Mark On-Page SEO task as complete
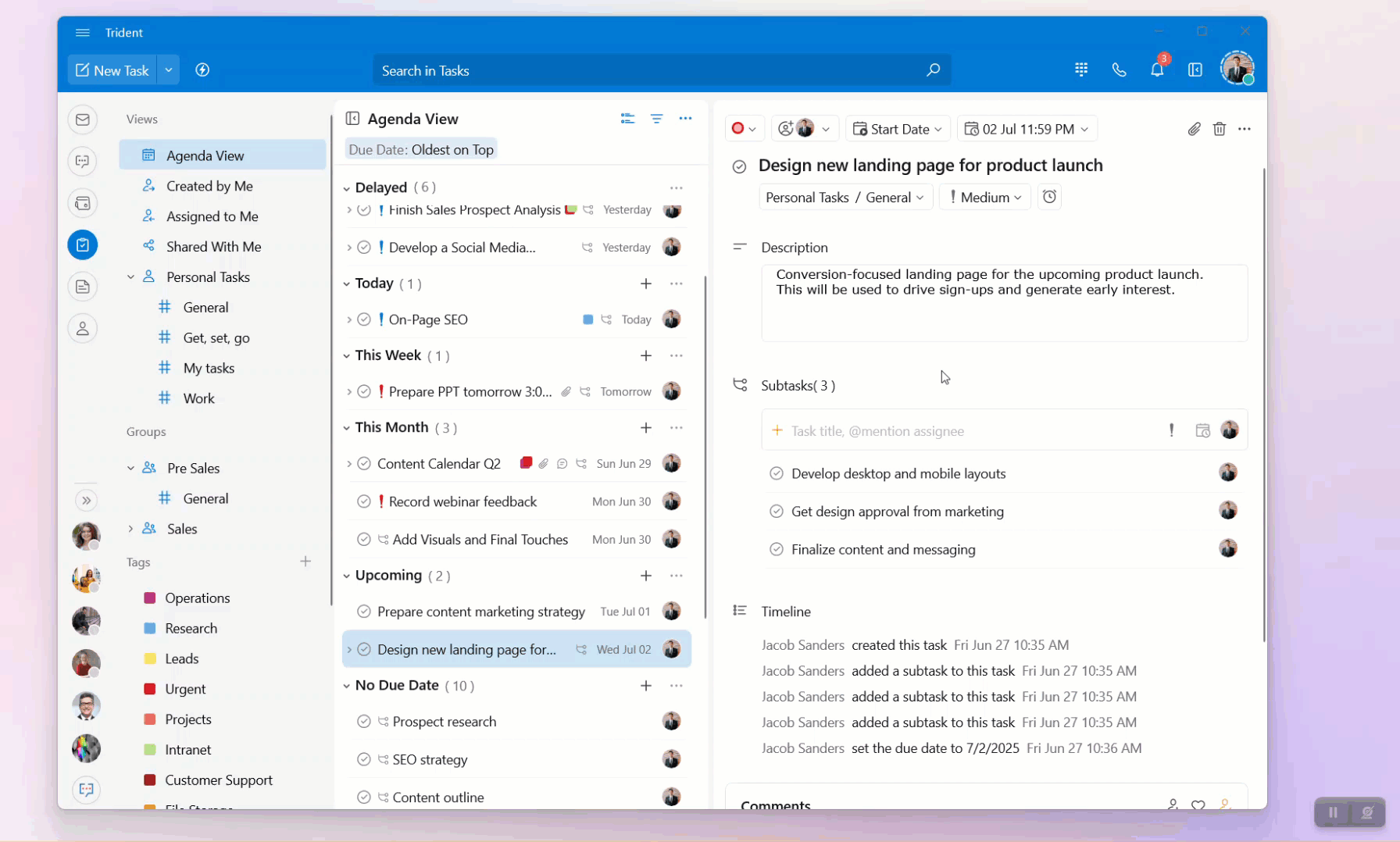The width and height of the screenshot is (1400, 842). coord(364,319)
